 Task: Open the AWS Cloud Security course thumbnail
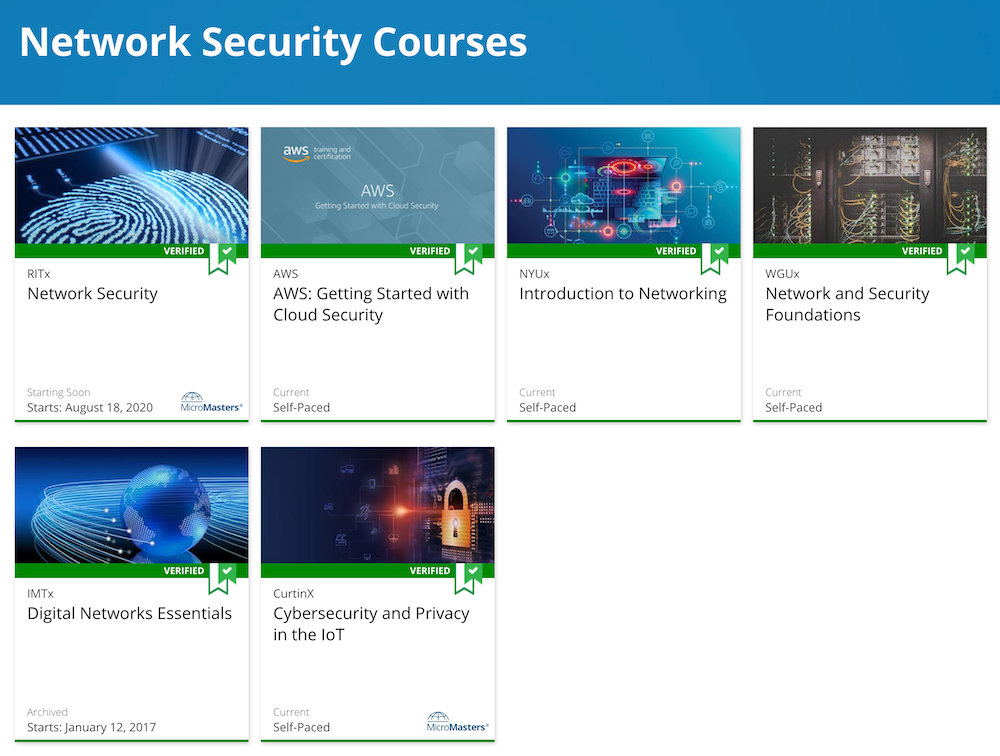(378, 185)
